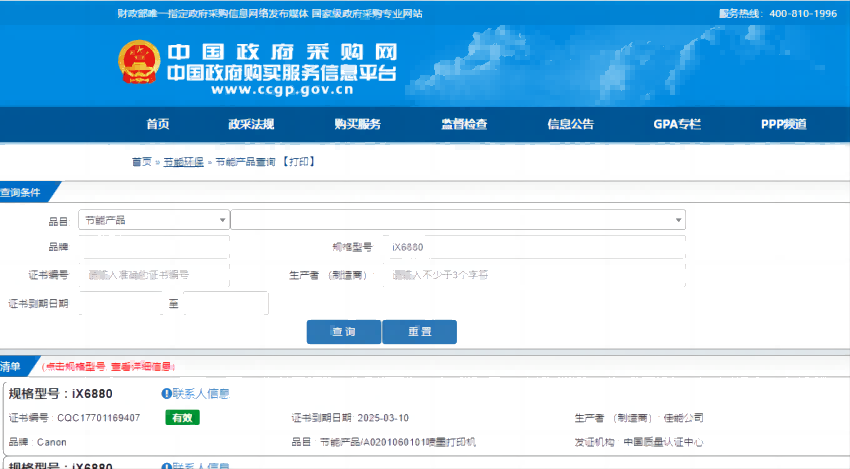
Task: Focus 规格型号 field containing iX6880
Action: pyautogui.click(x=535, y=247)
